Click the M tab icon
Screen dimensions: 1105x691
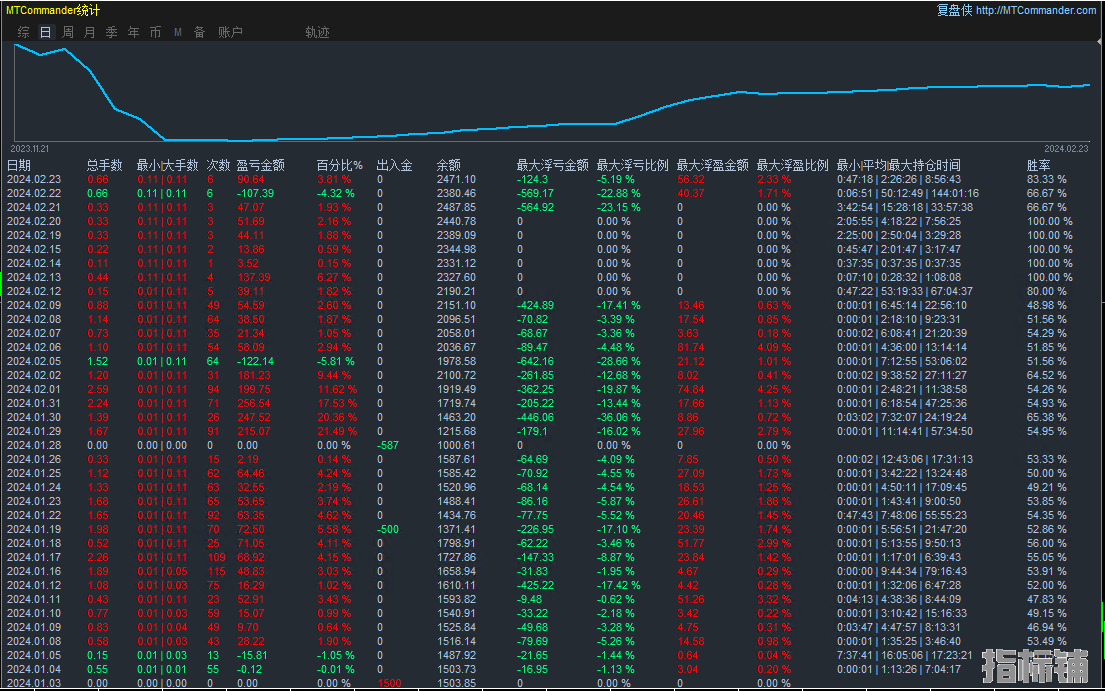click(x=178, y=32)
